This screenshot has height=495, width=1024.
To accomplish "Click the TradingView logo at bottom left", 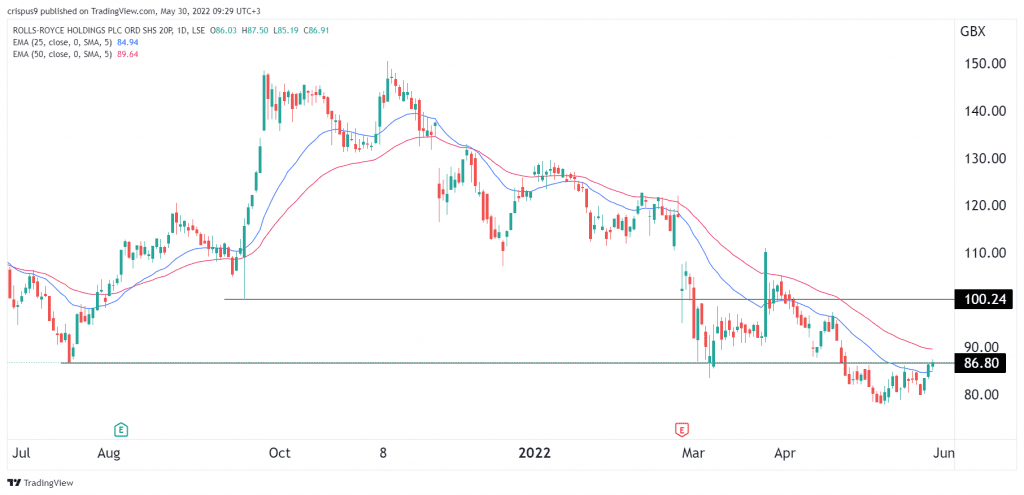I will (40, 483).
